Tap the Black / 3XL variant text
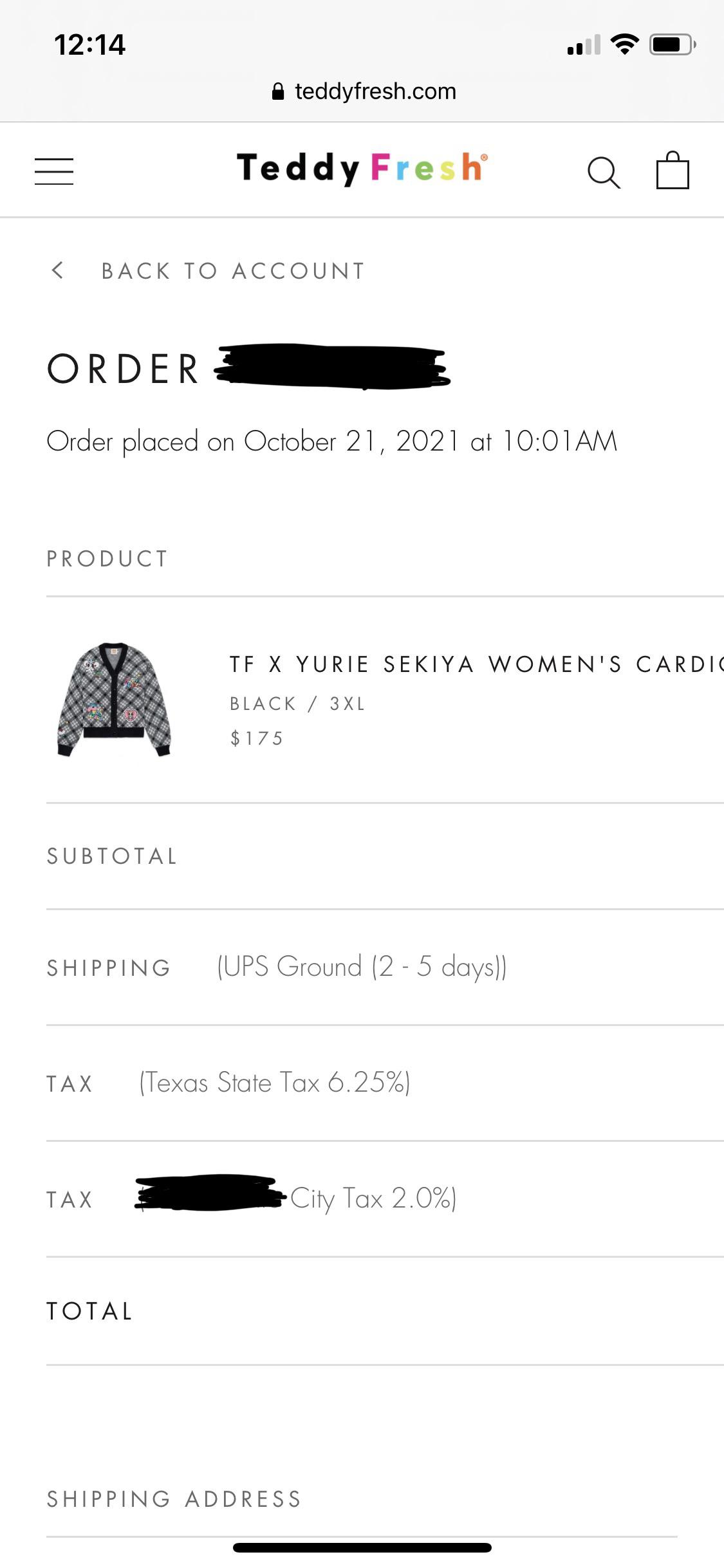This screenshot has width=724, height=1568. pos(297,704)
